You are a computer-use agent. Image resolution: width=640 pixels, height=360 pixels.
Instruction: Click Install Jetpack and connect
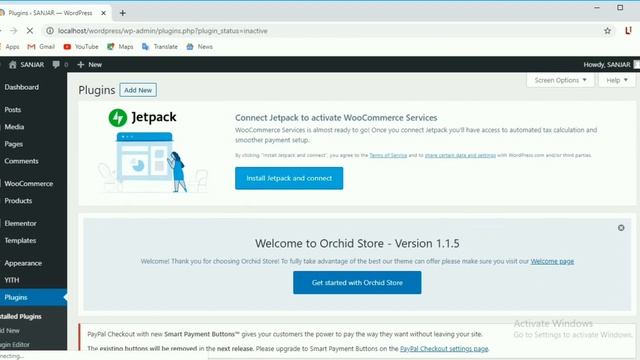point(289,178)
